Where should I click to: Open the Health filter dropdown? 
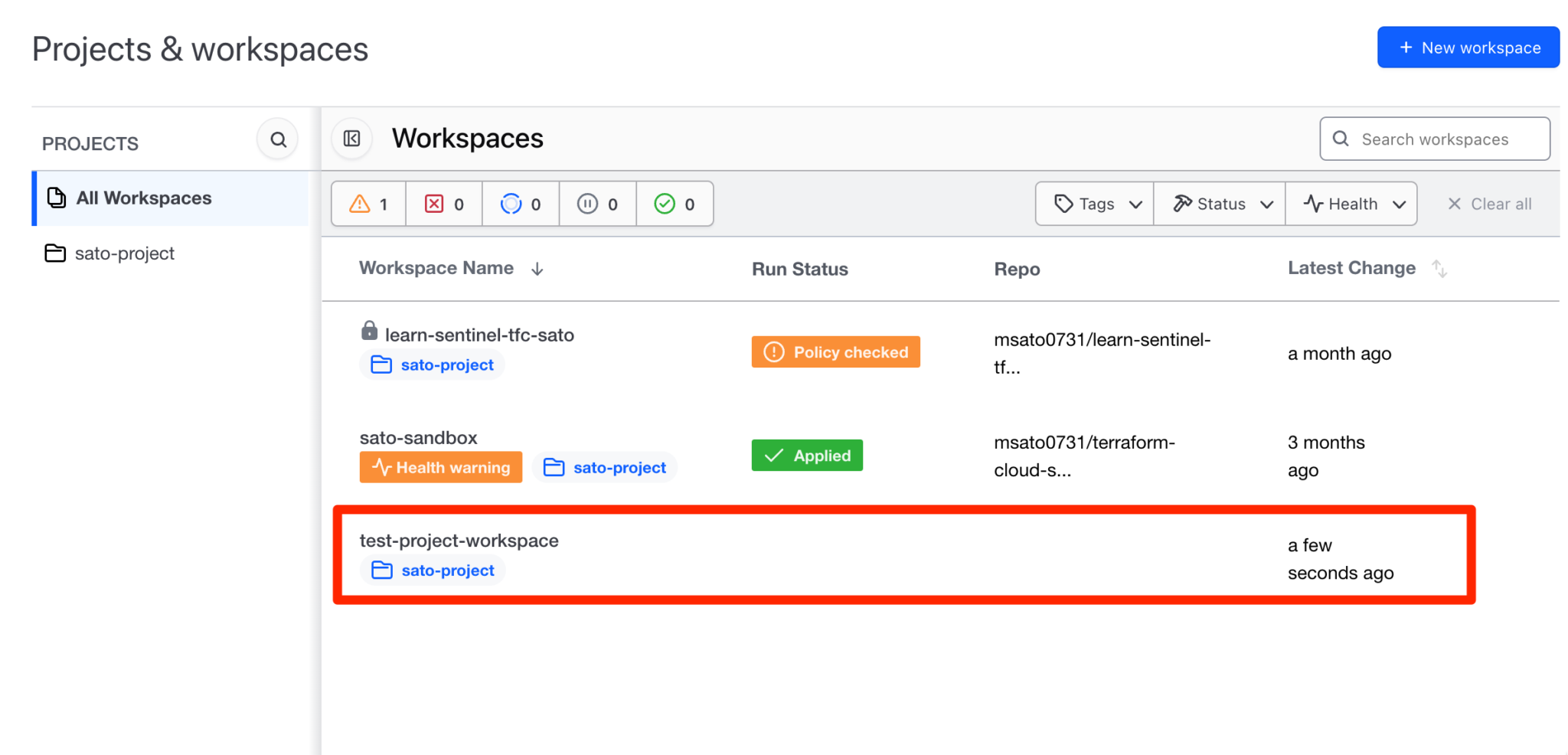pyautogui.click(x=1351, y=204)
